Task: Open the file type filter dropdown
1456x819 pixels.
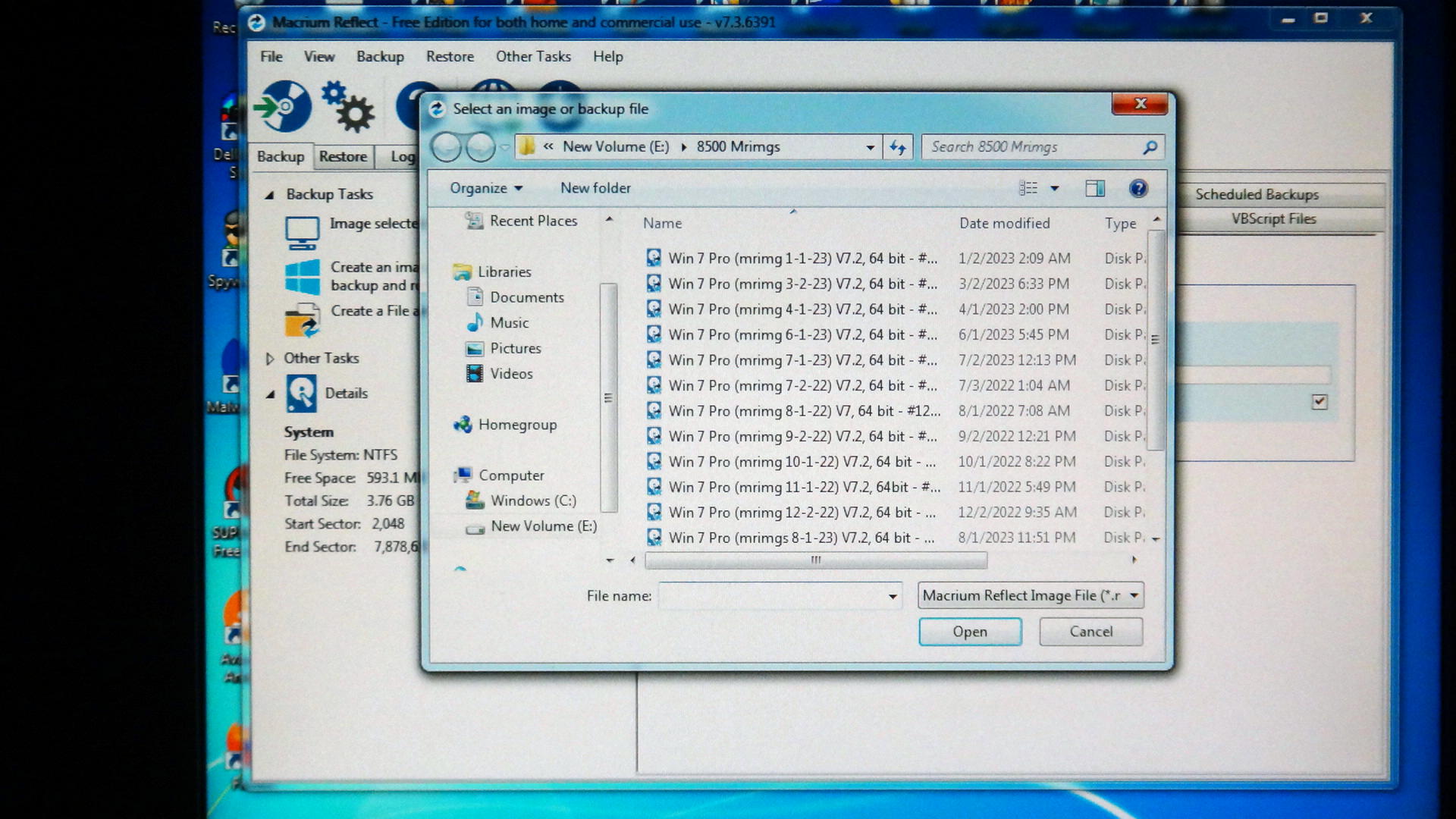Action: tap(1031, 595)
